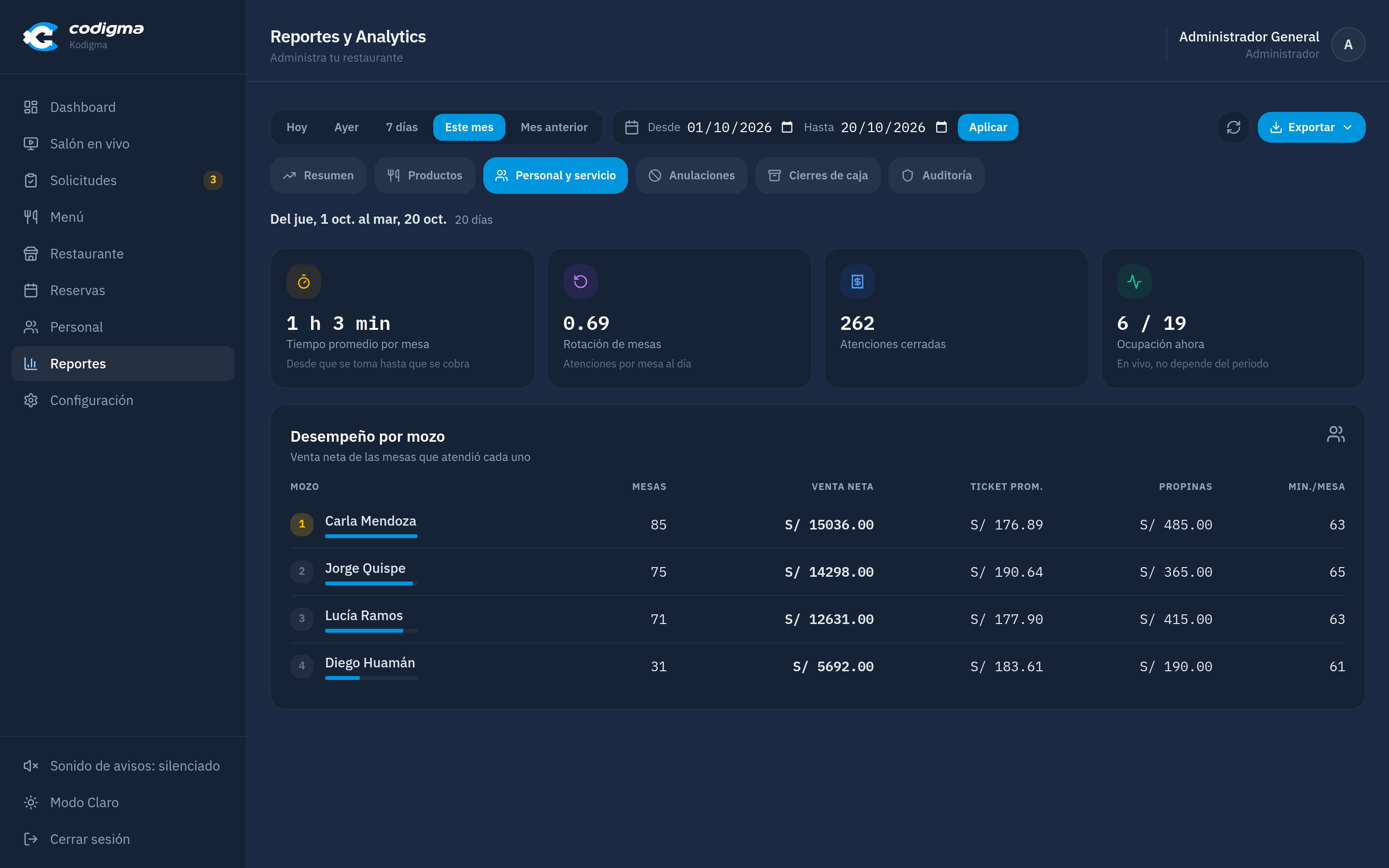
Task: Open Salón en vivo monitor icon
Action: (31, 144)
